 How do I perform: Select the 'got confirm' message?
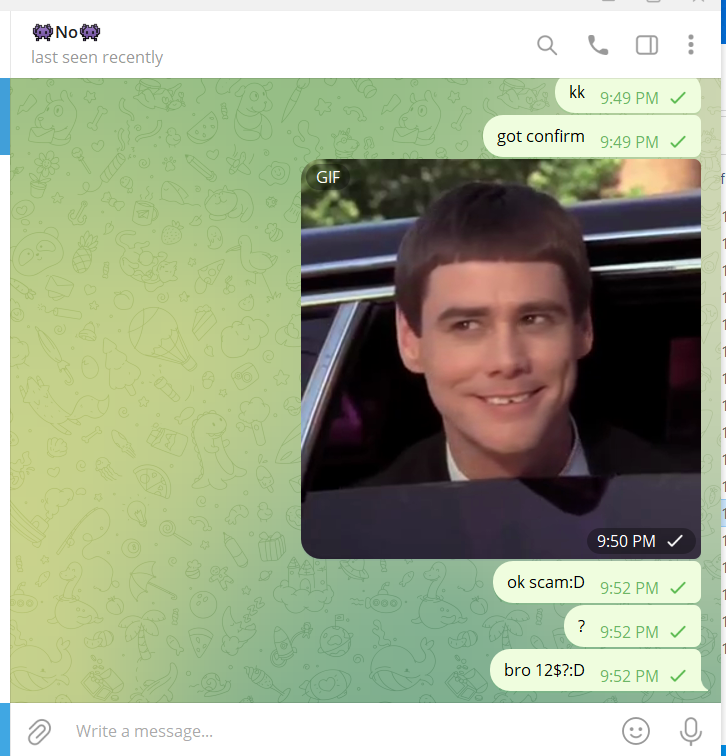pyautogui.click(x=592, y=136)
